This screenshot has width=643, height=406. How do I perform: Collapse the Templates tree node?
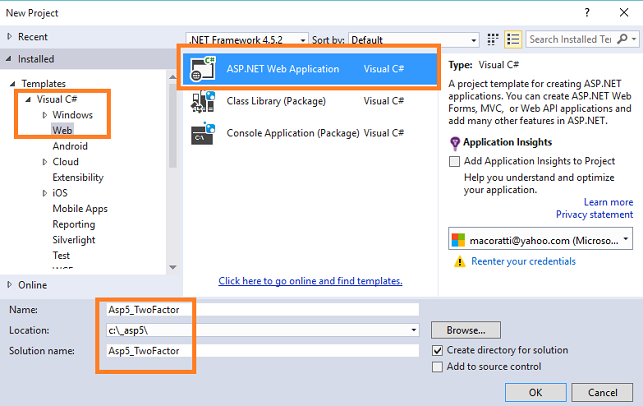[x=13, y=84]
